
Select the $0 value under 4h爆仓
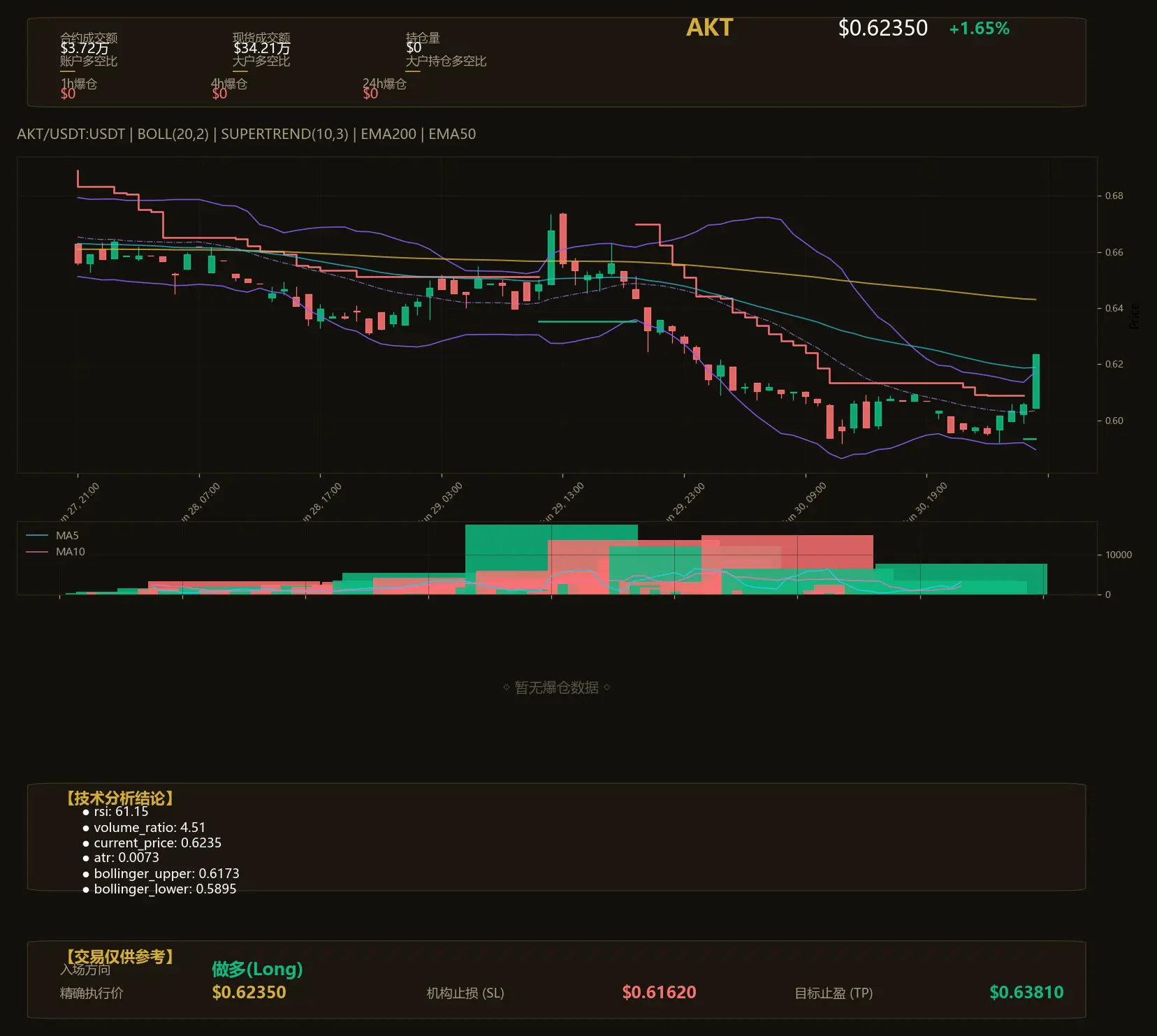pos(219,94)
